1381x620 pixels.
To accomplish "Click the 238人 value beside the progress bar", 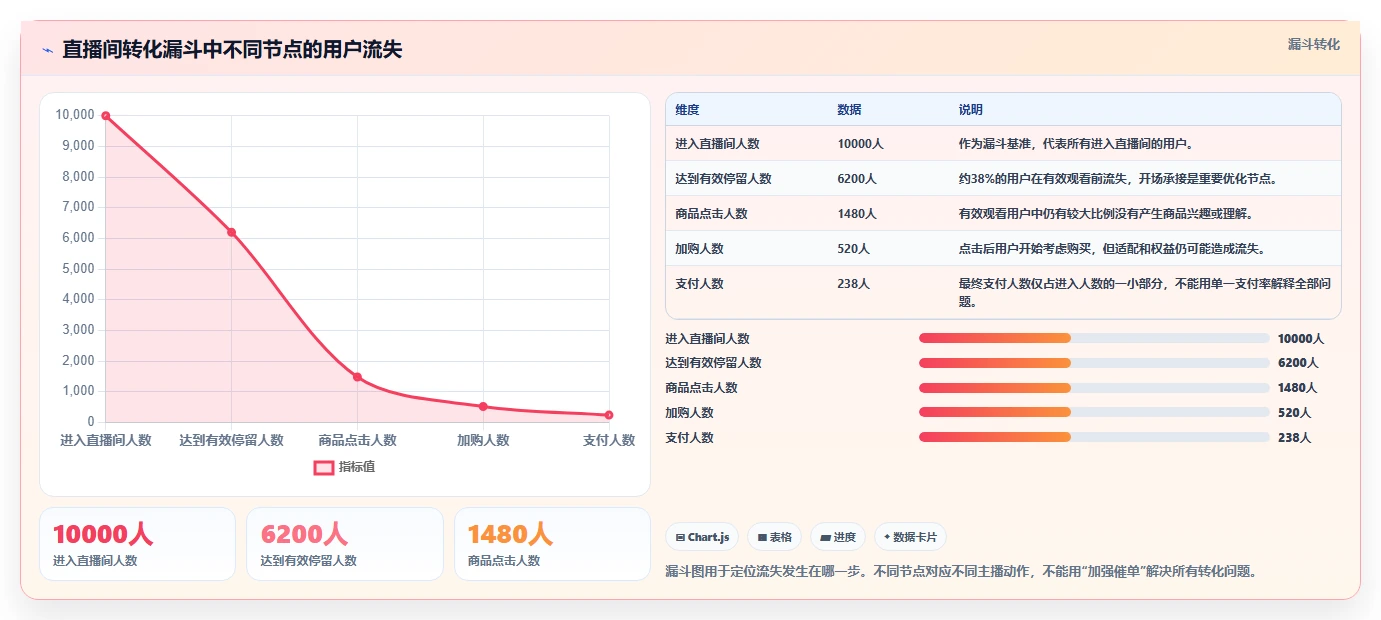I will pyautogui.click(x=1294, y=438).
